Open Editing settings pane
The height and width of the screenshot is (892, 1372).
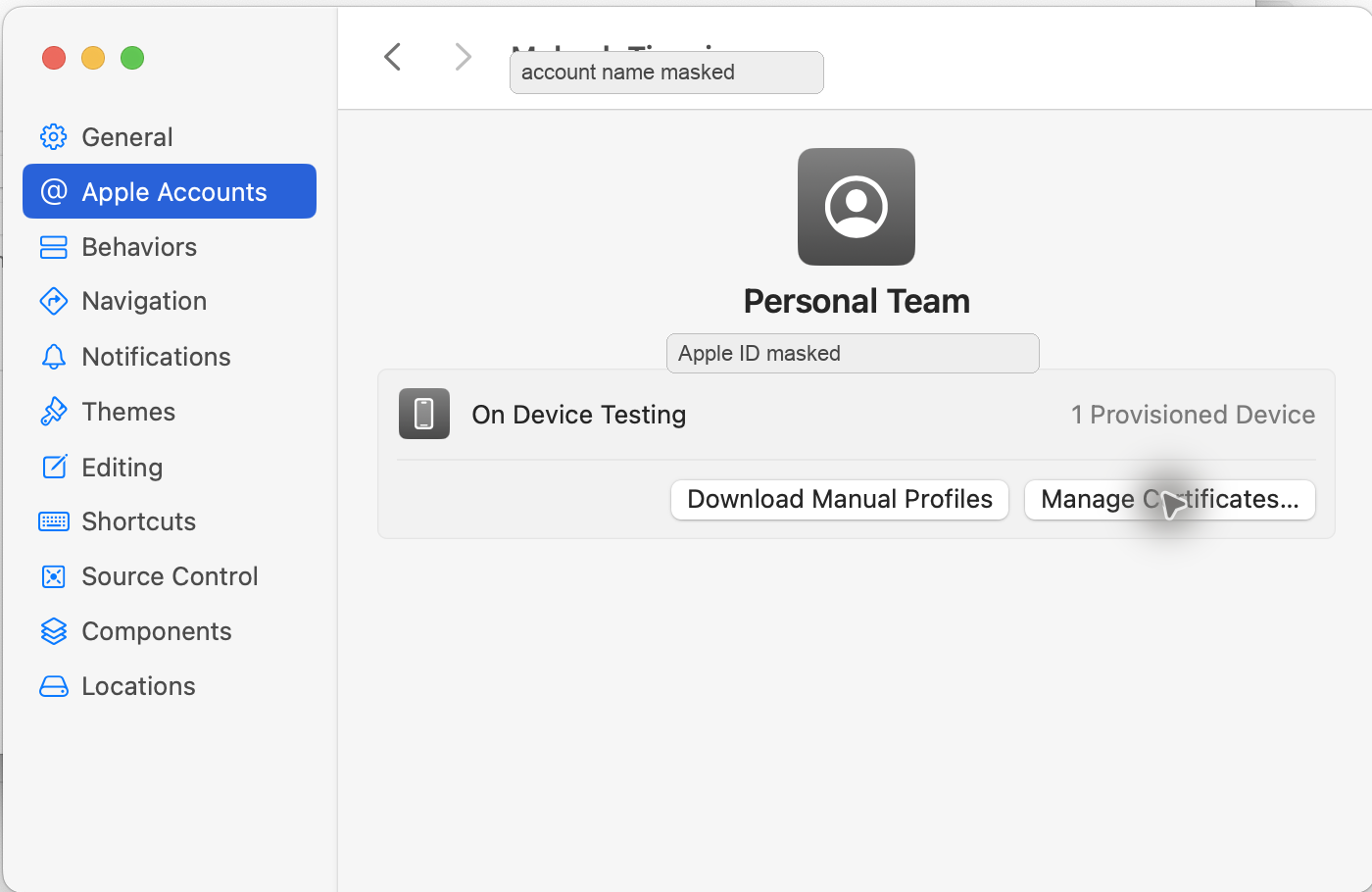[170, 467]
